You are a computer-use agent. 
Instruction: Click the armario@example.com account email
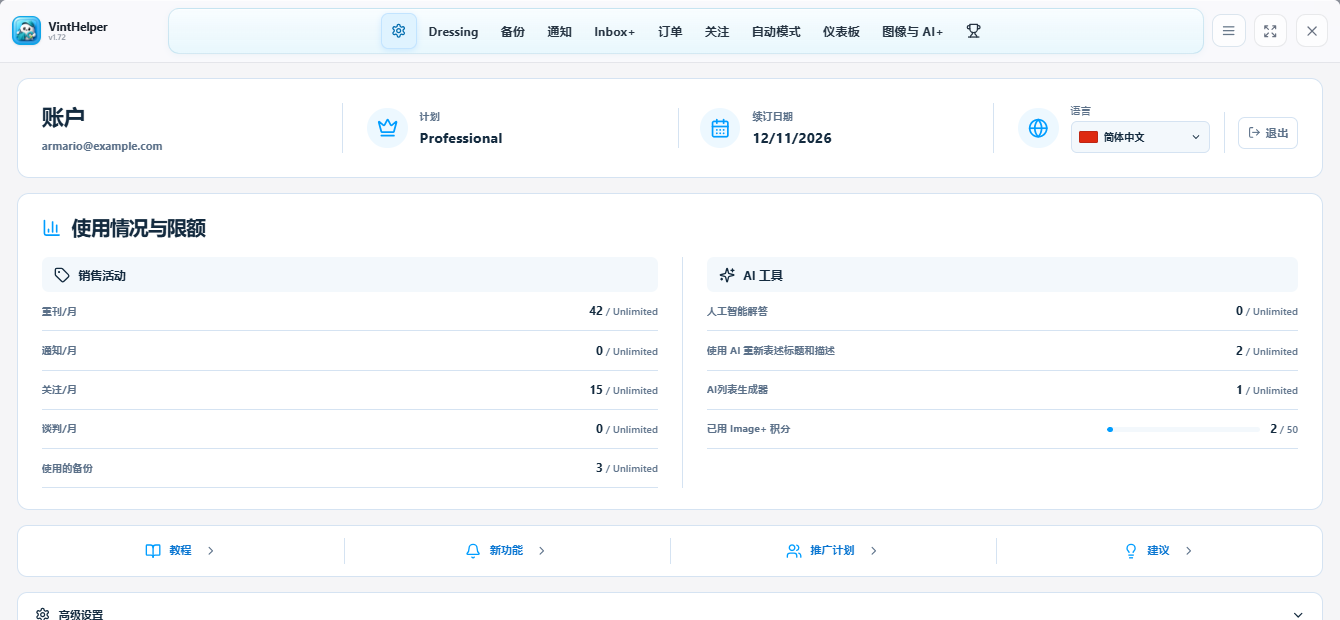102,146
